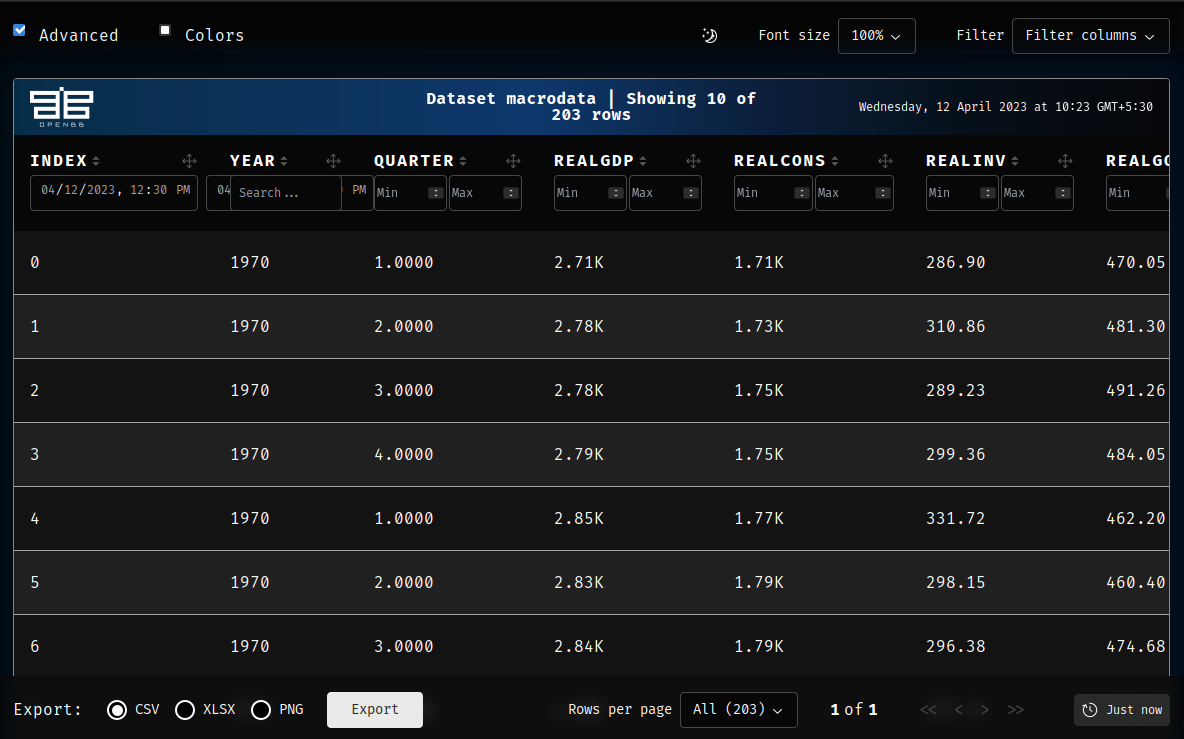The width and height of the screenshot is (1184, 739).
Task: Click the Just now refresh clock icon
Action: [1090, 710]
